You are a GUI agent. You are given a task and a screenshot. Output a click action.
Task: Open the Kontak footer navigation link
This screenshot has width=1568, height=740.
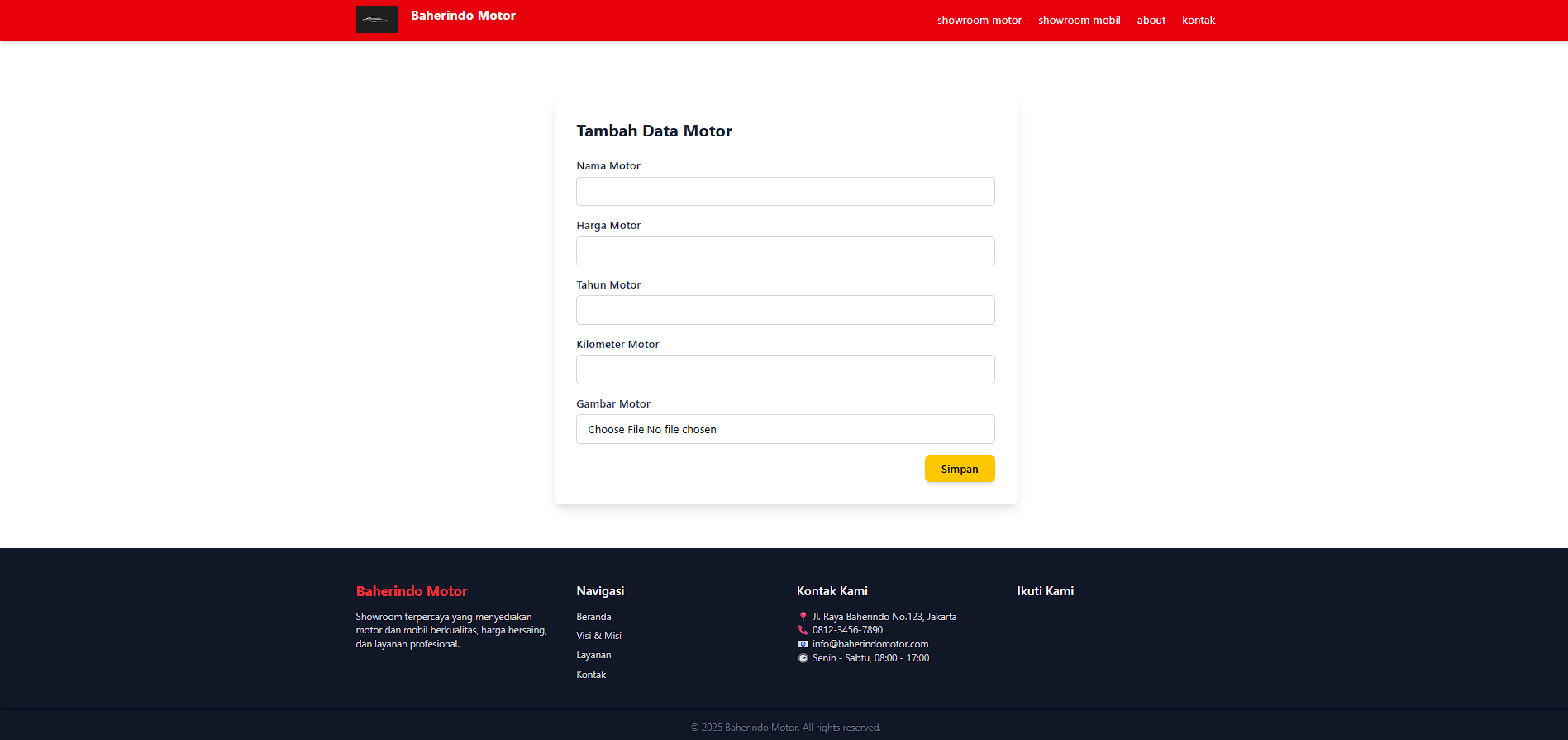click(x=591, y=675)
